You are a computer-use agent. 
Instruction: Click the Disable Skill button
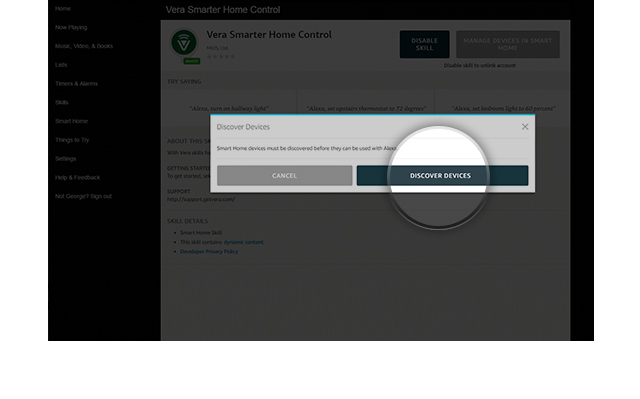424,44
